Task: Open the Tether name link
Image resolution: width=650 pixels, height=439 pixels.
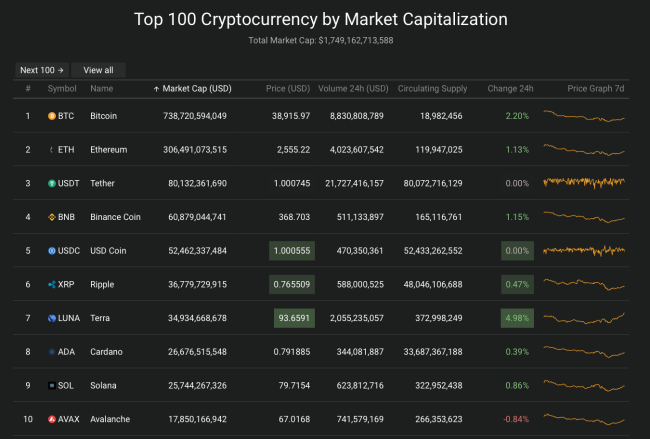Action: click(x=102, y=183)
